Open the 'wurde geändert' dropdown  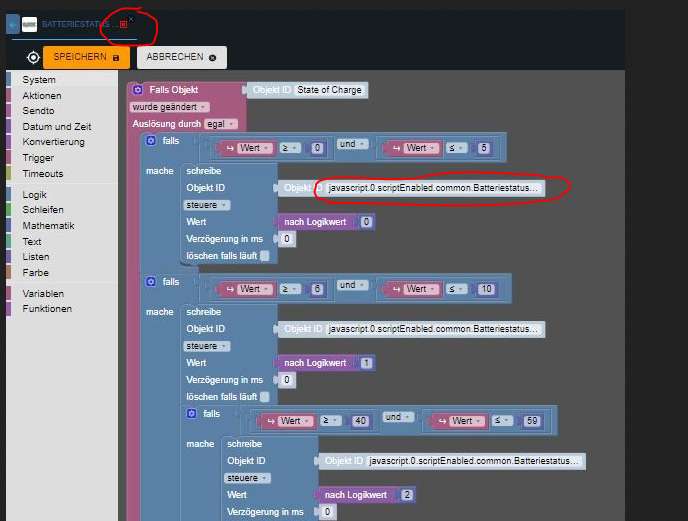tap(169, 107)
